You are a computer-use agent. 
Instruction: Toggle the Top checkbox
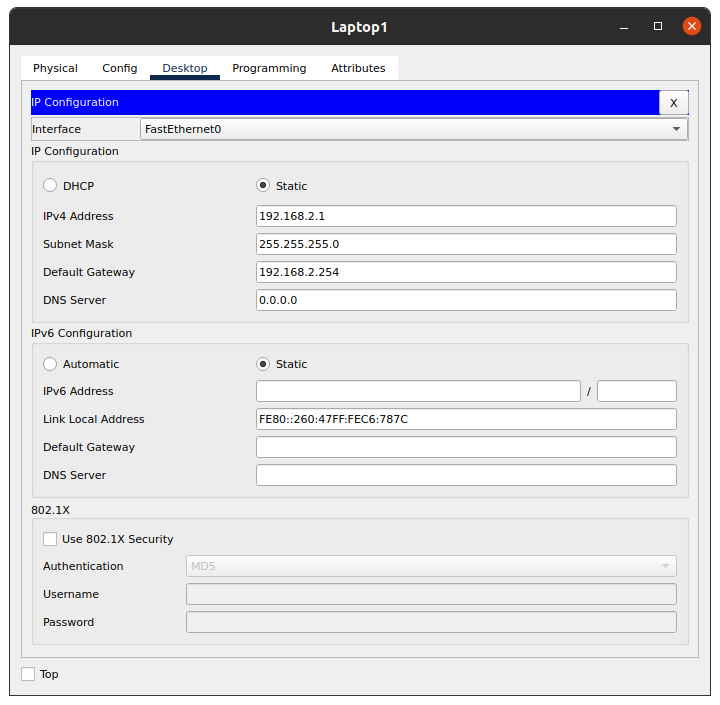click(28, 674)
